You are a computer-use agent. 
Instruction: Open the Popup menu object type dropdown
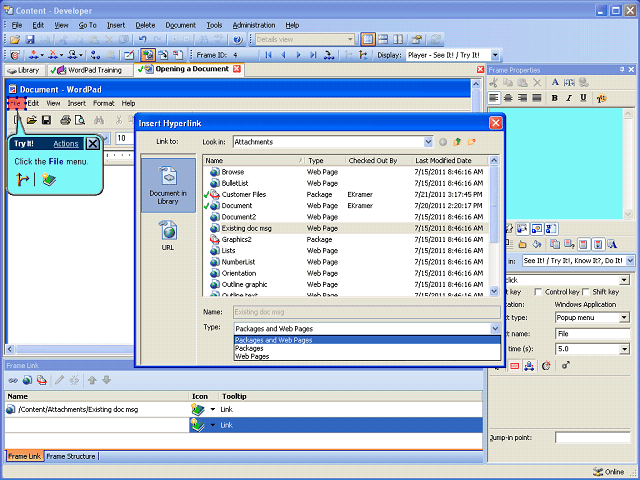[x=624, y=318]
